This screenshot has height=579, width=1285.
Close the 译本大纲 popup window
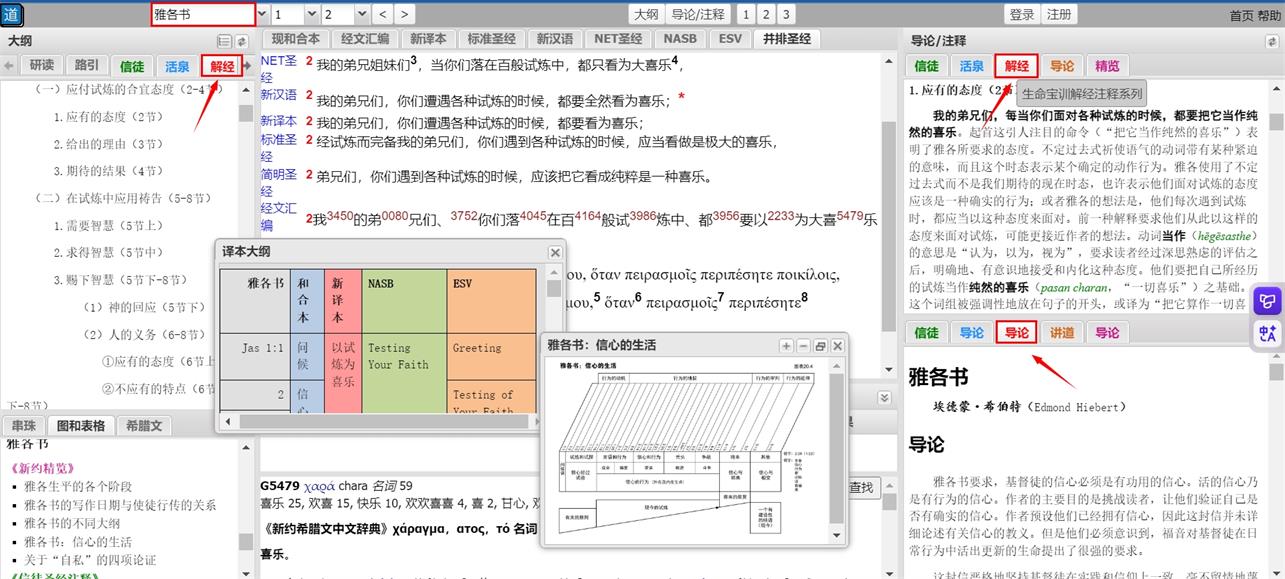[x=554, y=253]
